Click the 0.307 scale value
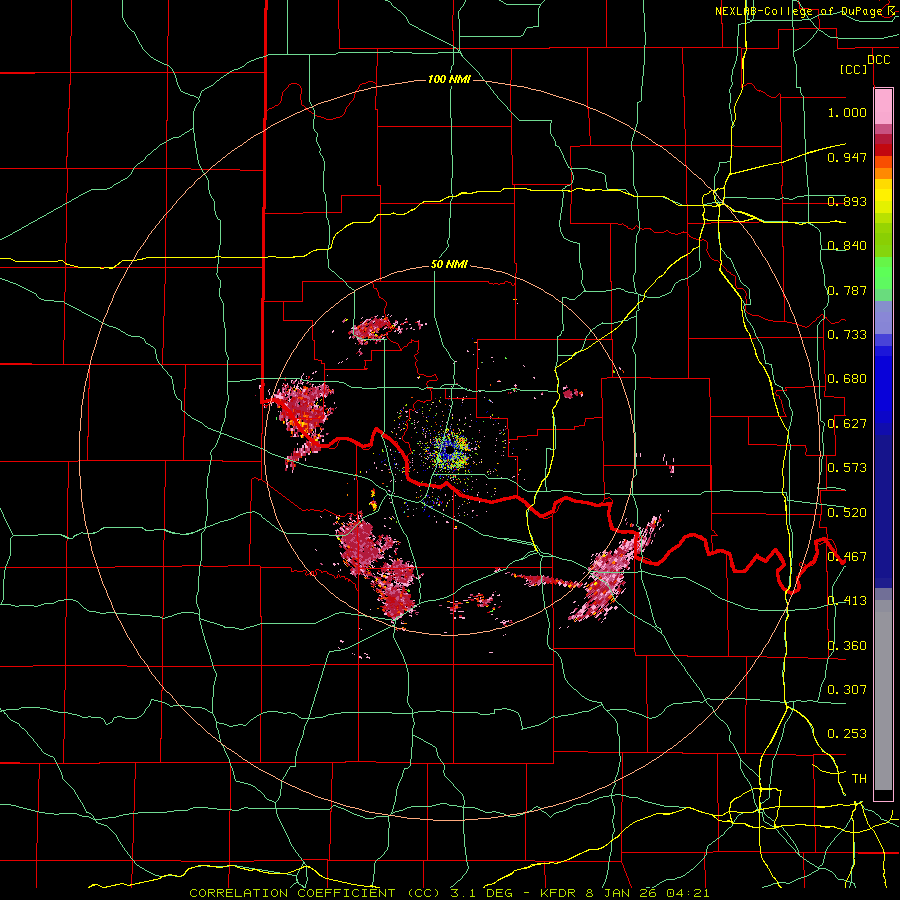 (847, 690)
